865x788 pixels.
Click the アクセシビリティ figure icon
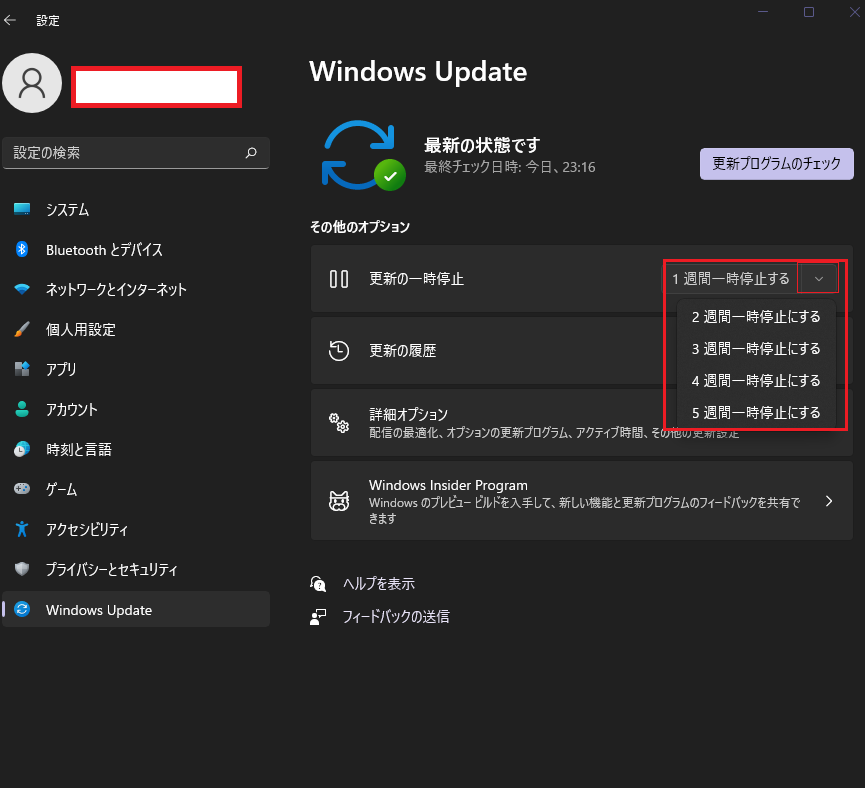coord(22,529)
